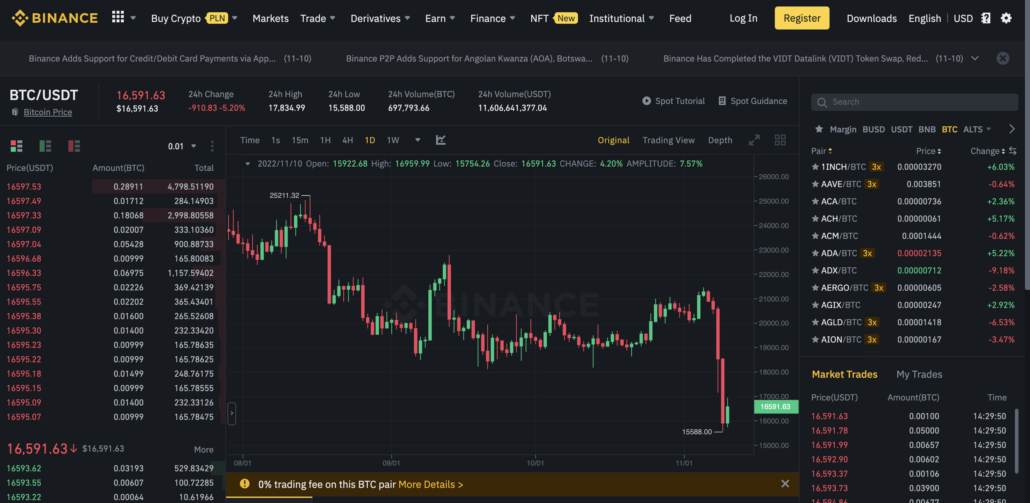The image size is (1030, 503).
Task: Open the order book more options dots
Action: (212, 146)
